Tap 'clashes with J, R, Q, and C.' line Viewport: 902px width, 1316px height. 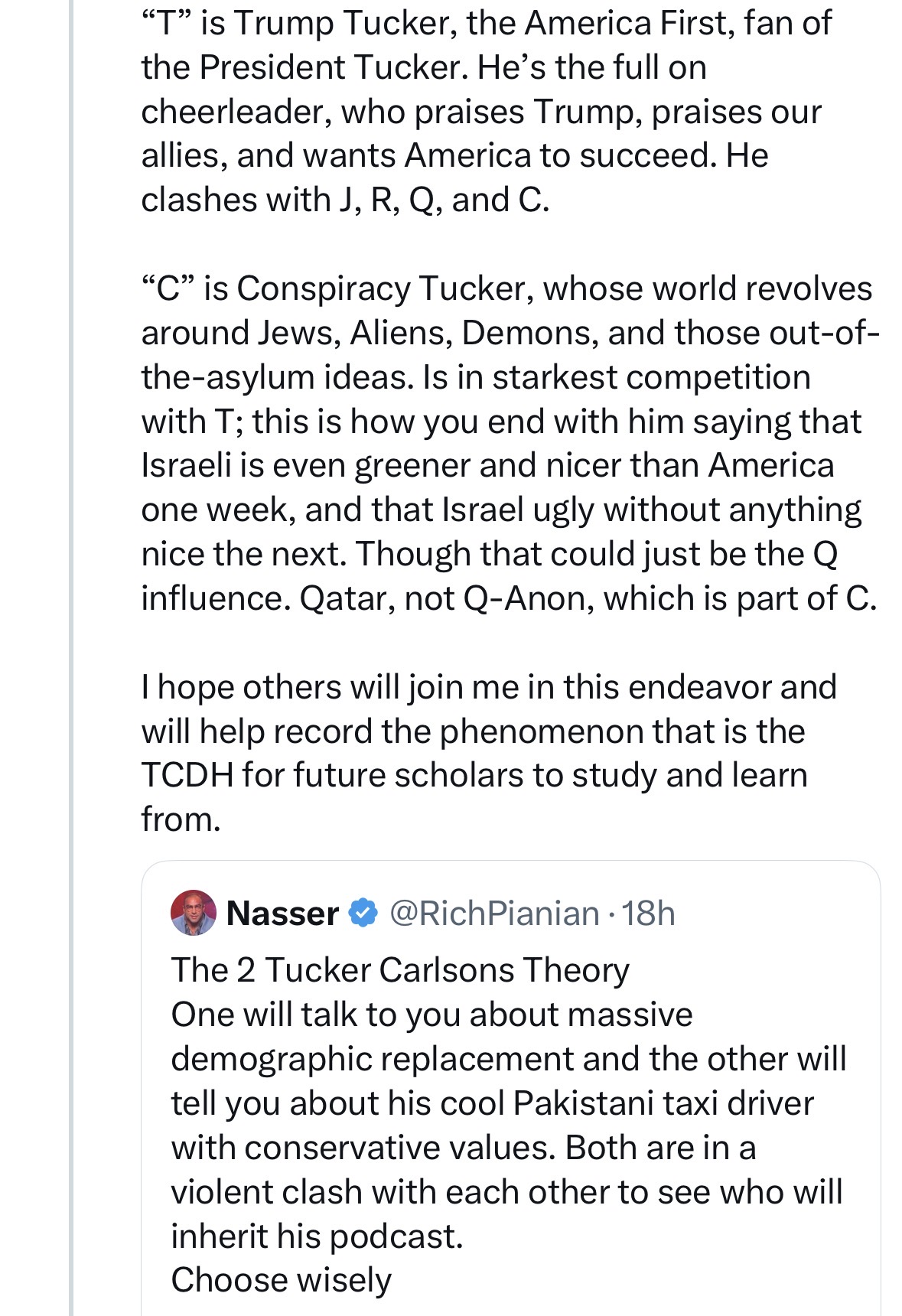pos(344,200)
